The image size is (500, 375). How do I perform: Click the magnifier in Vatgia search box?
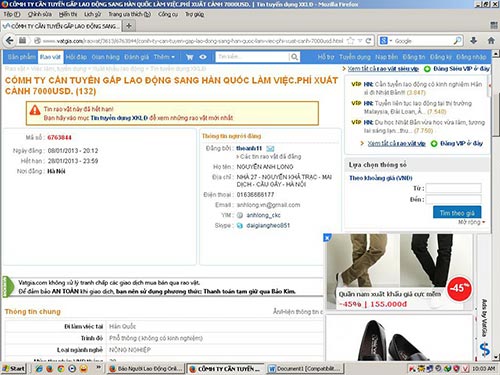(x=294, y=57)
